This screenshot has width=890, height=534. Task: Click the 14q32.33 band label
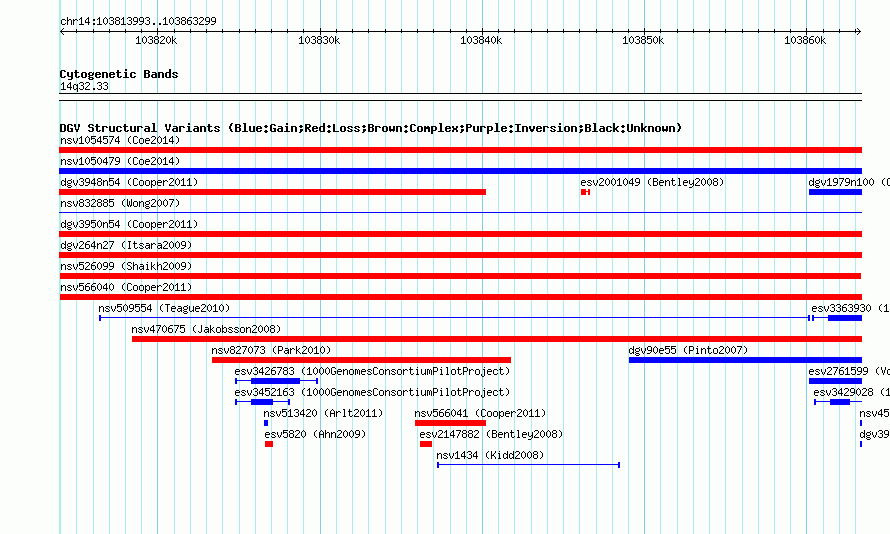pyautogui.click(x=84, y=86)
